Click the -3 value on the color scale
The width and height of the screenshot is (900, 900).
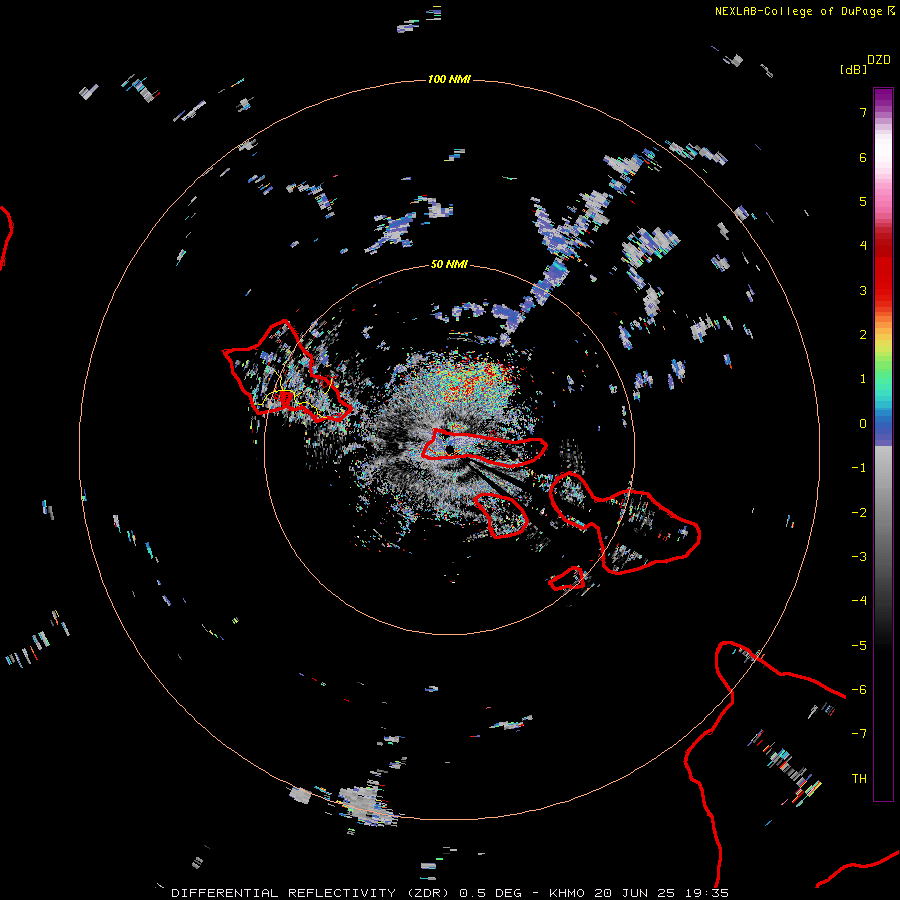tap(859, 557)
